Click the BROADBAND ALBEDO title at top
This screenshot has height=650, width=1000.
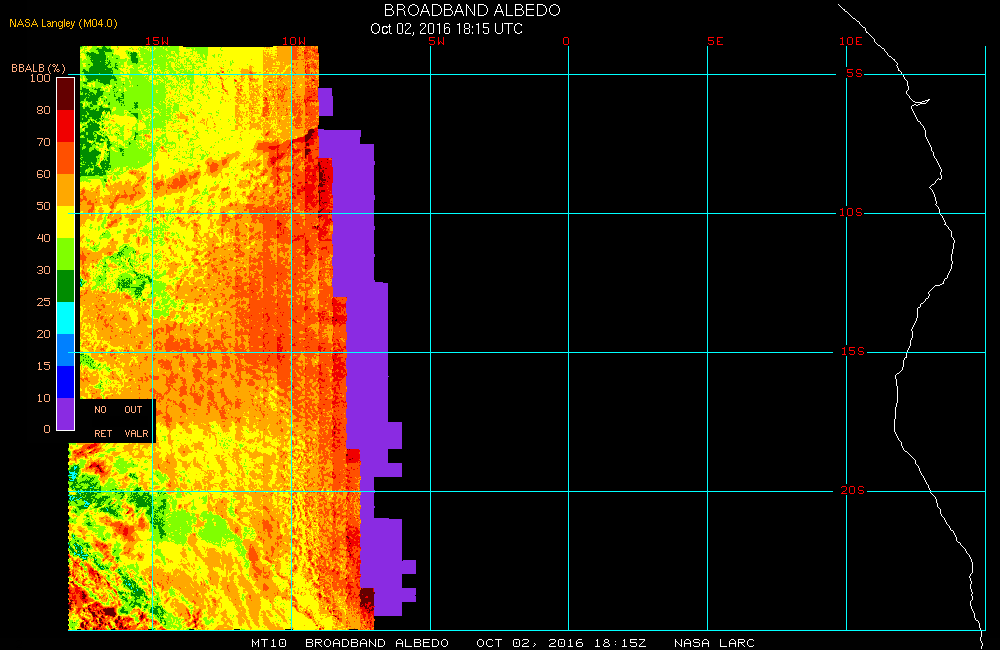click(x=472, y=10)
